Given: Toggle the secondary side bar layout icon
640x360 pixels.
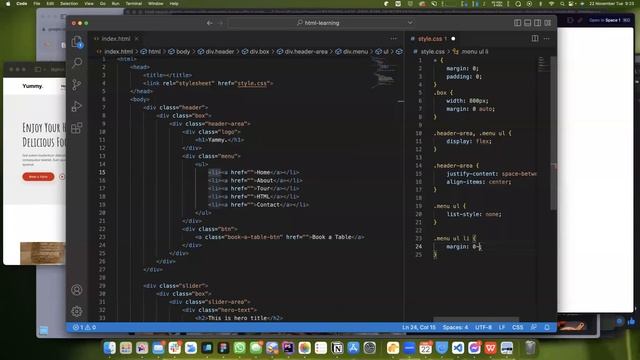Looking at the screenshot, I should (538, 23).
